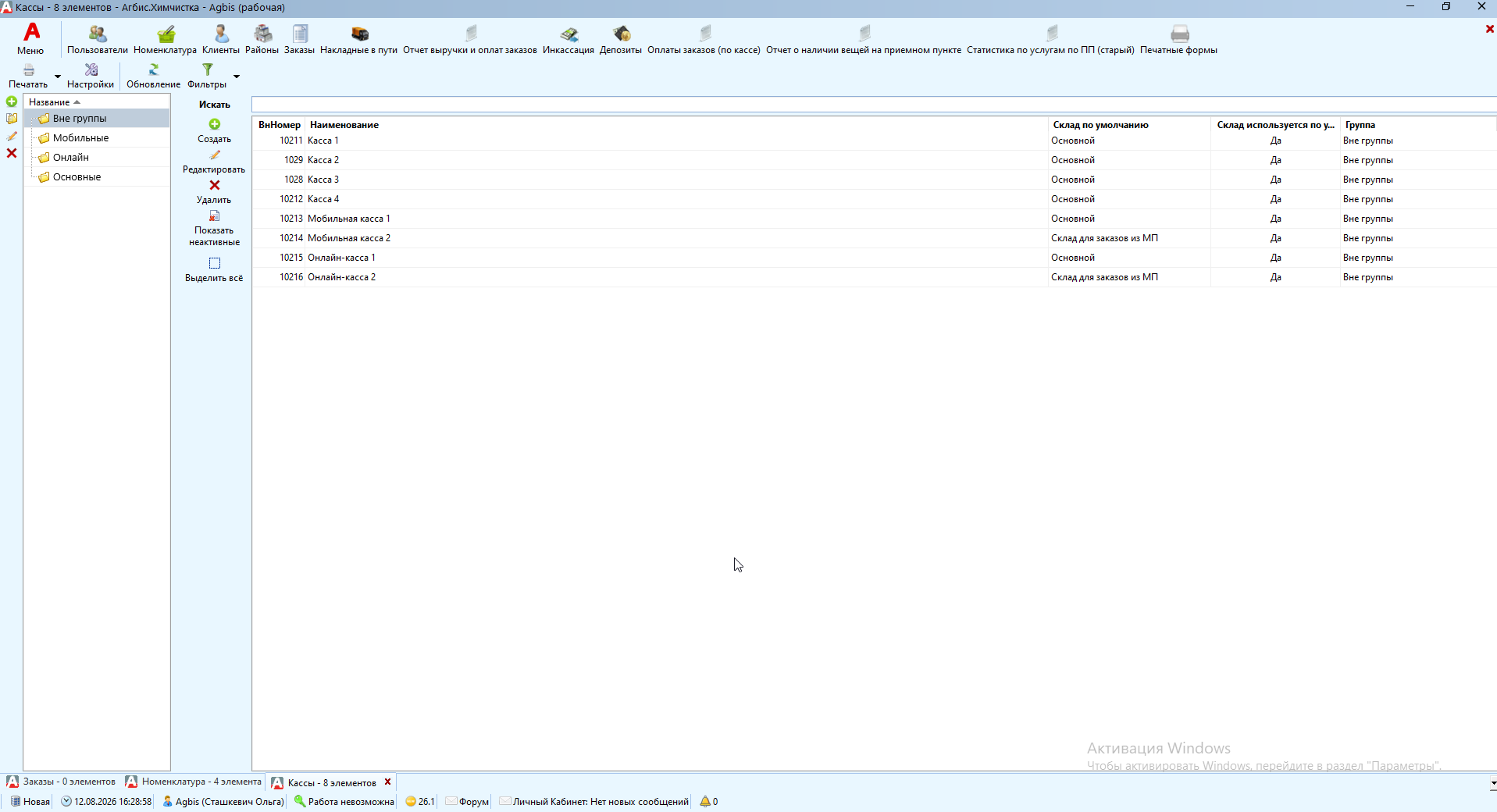
Task: Close the toolbar panel with the red X
Action: [x=1489, y=29]
